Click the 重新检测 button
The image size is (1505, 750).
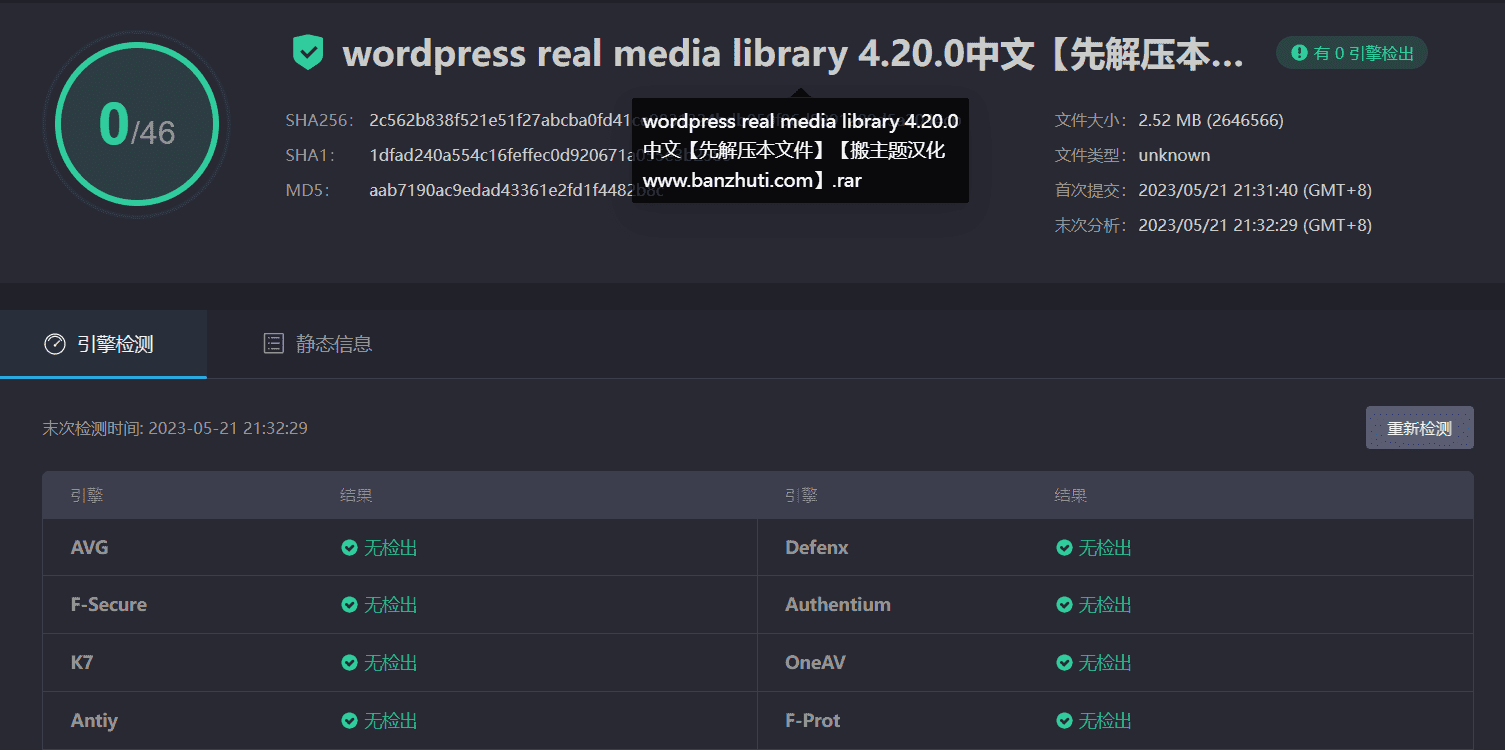(x=1419, y=428)
